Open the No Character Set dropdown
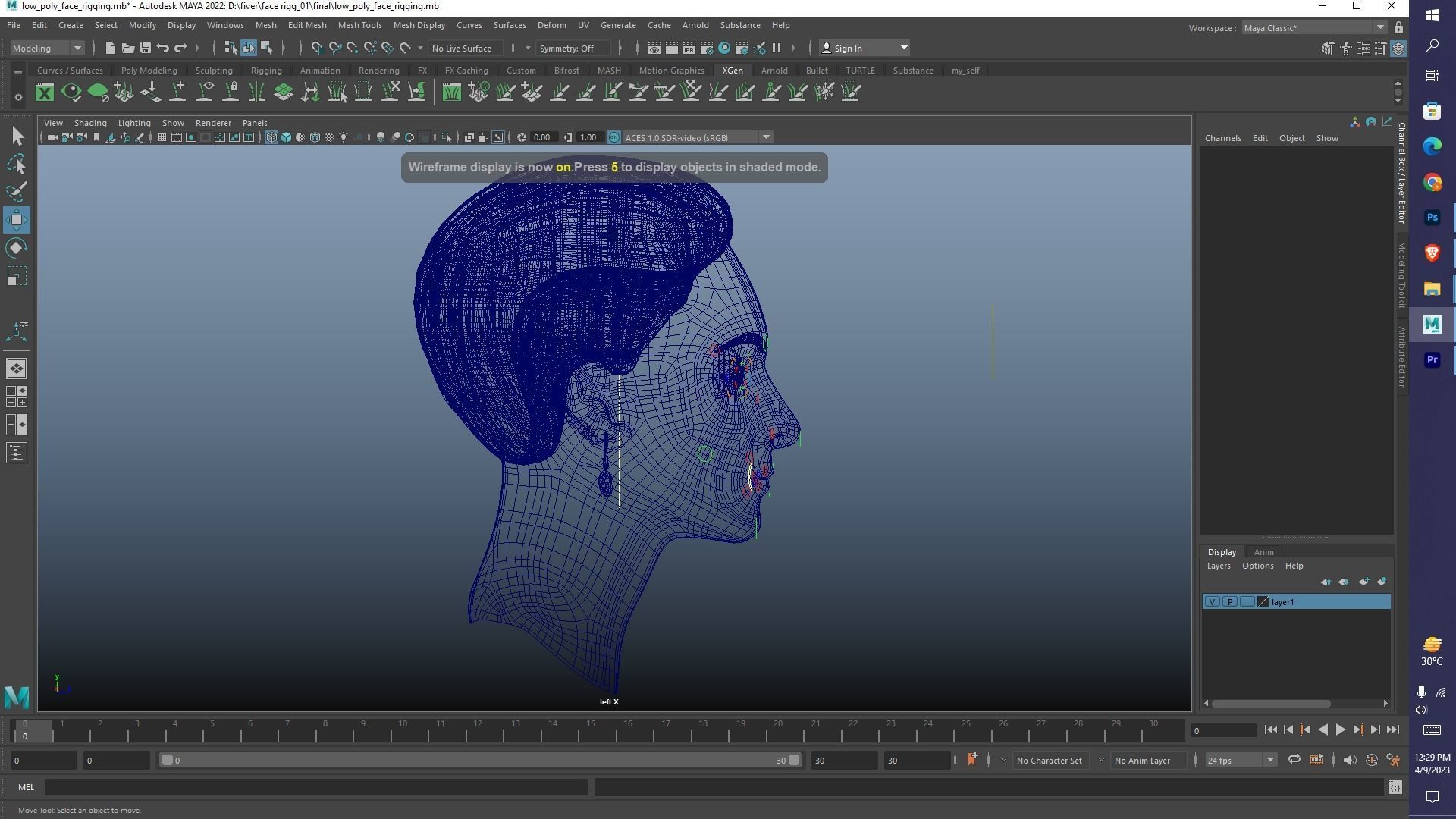 coord(1050,760)
